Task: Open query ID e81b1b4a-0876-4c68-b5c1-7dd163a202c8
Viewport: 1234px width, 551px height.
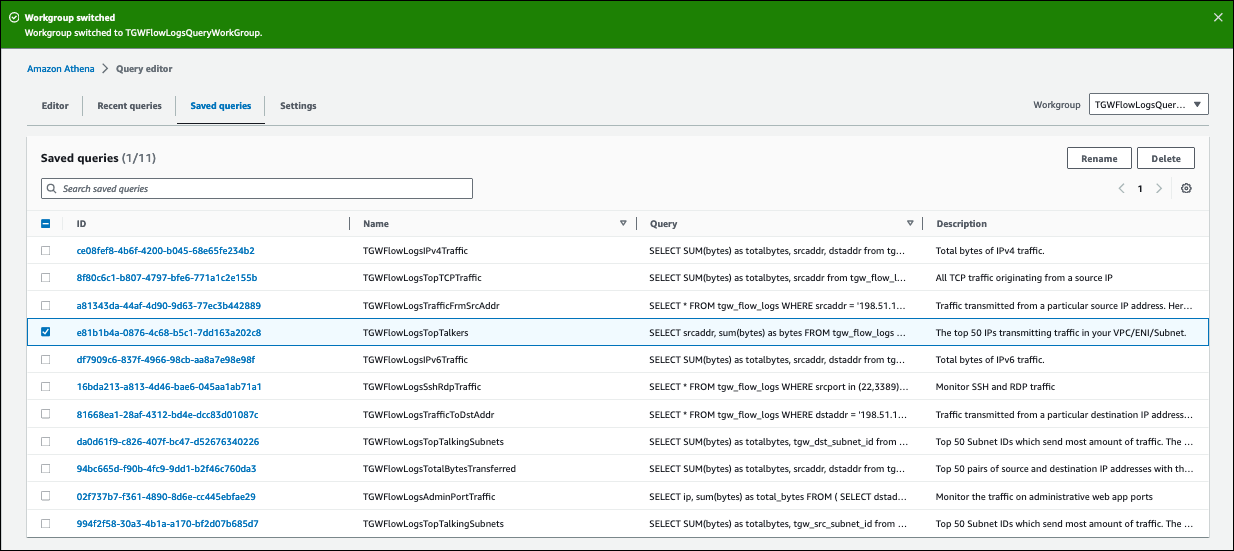Action: 168,332
